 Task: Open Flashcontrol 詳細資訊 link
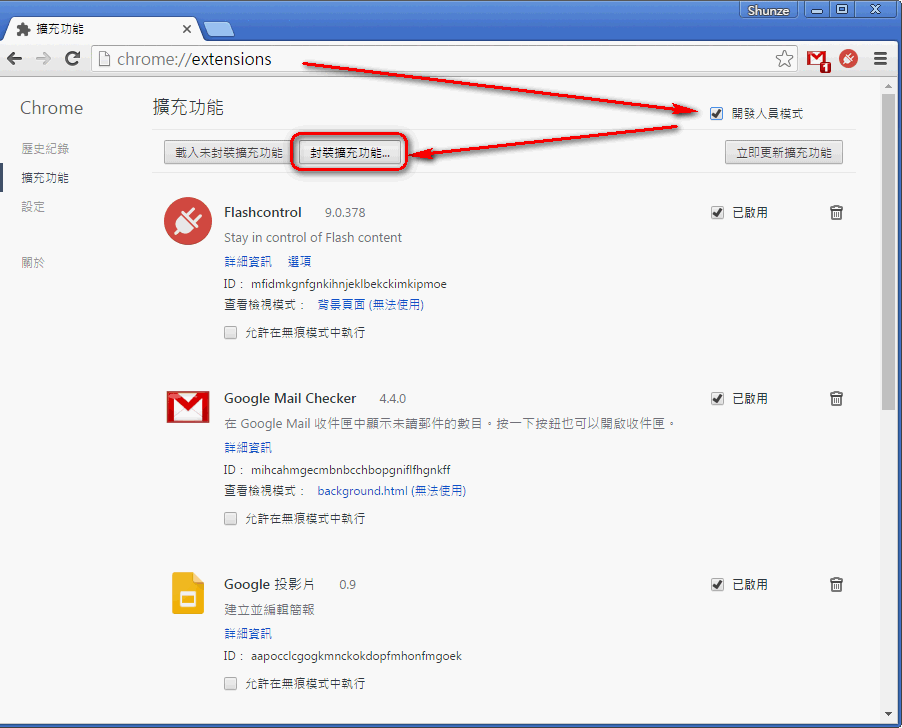coord(248,262)
